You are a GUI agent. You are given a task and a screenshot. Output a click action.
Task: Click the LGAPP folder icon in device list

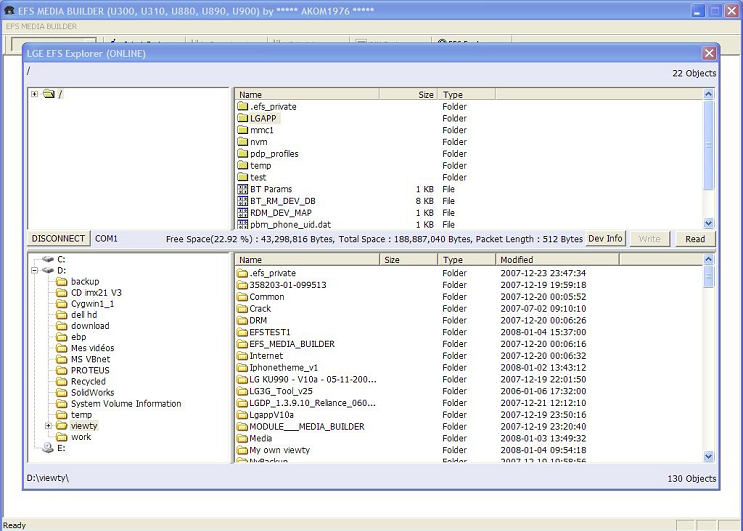pyautogui.click(x=242, y=118)
